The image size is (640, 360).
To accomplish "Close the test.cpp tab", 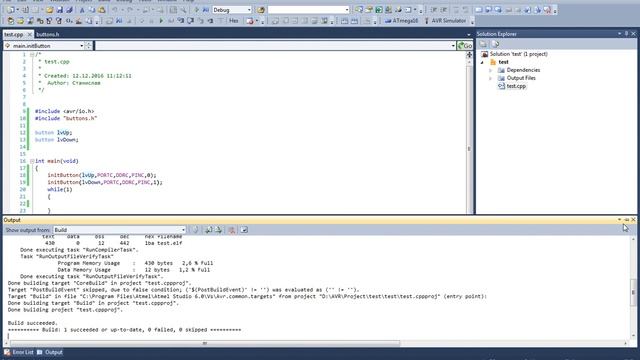I will tap(29, 34).
